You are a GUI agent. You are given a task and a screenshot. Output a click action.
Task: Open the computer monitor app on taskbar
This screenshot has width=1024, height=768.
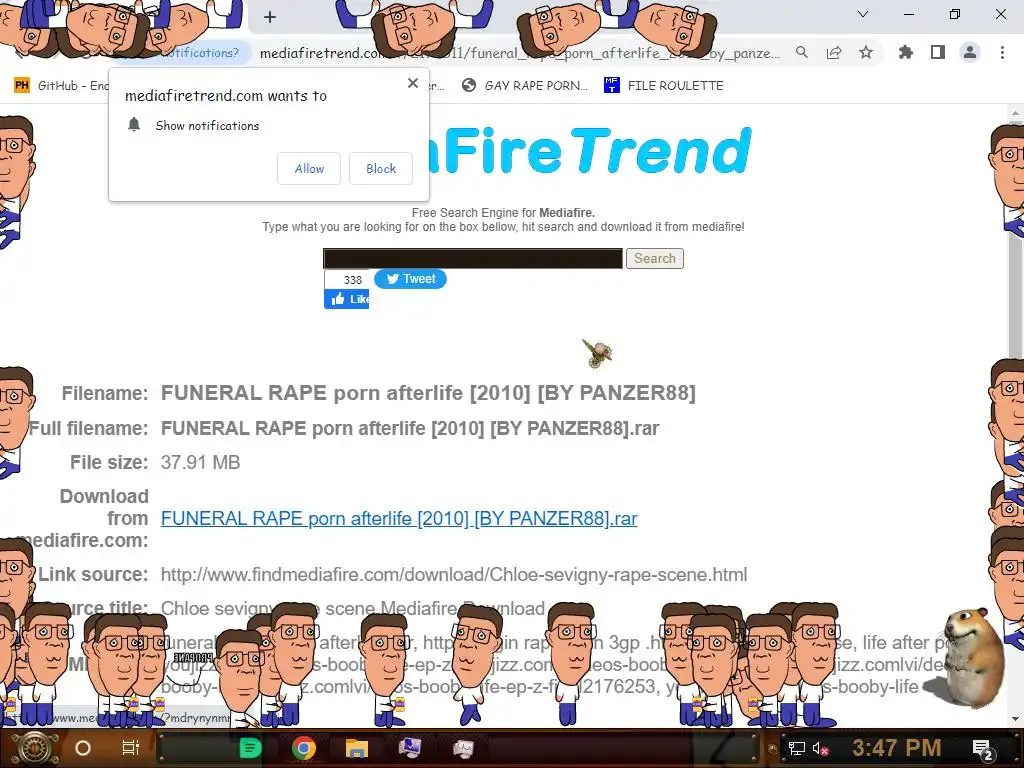pos(409,748)
